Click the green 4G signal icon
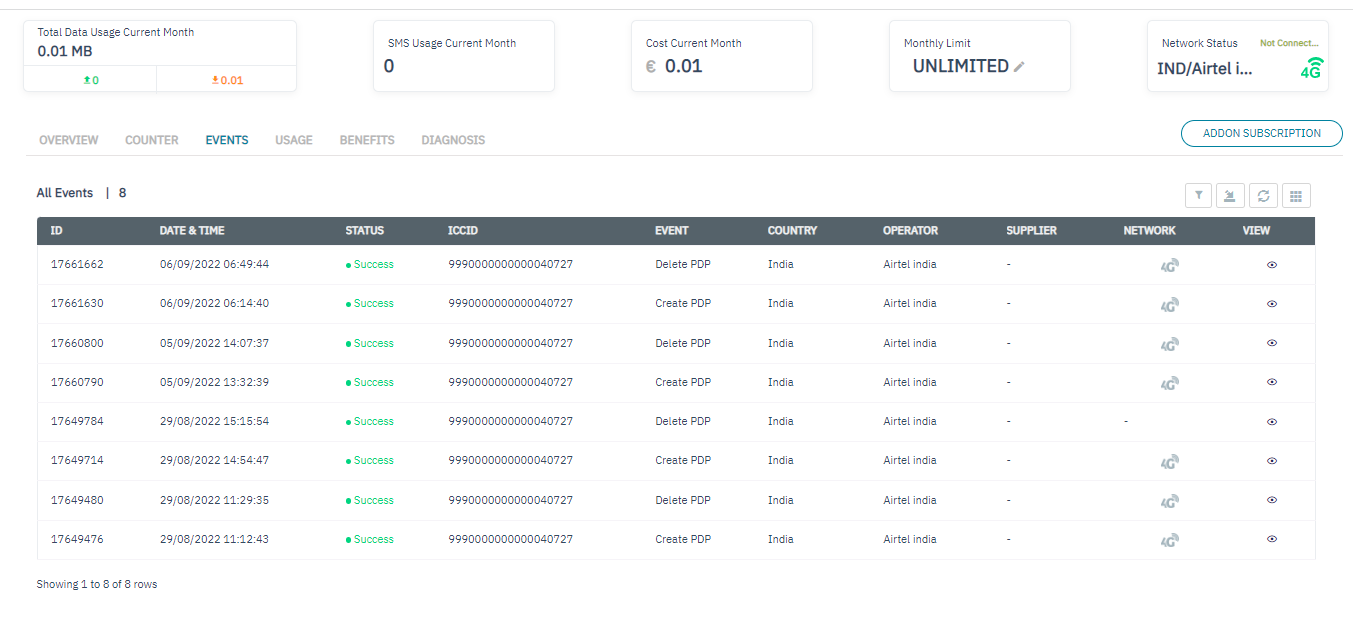The image size is (1353, 617). coord(1311,68)
